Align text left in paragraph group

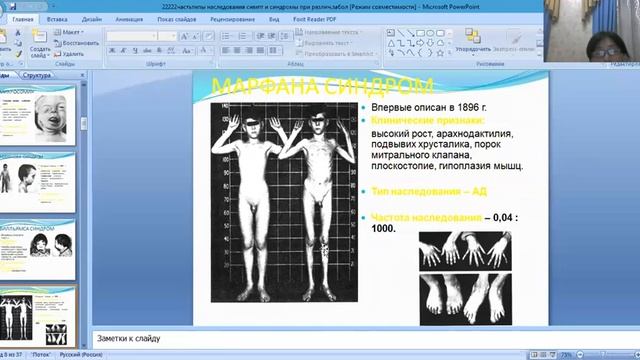pyautogui.click(x=226, y=50)
